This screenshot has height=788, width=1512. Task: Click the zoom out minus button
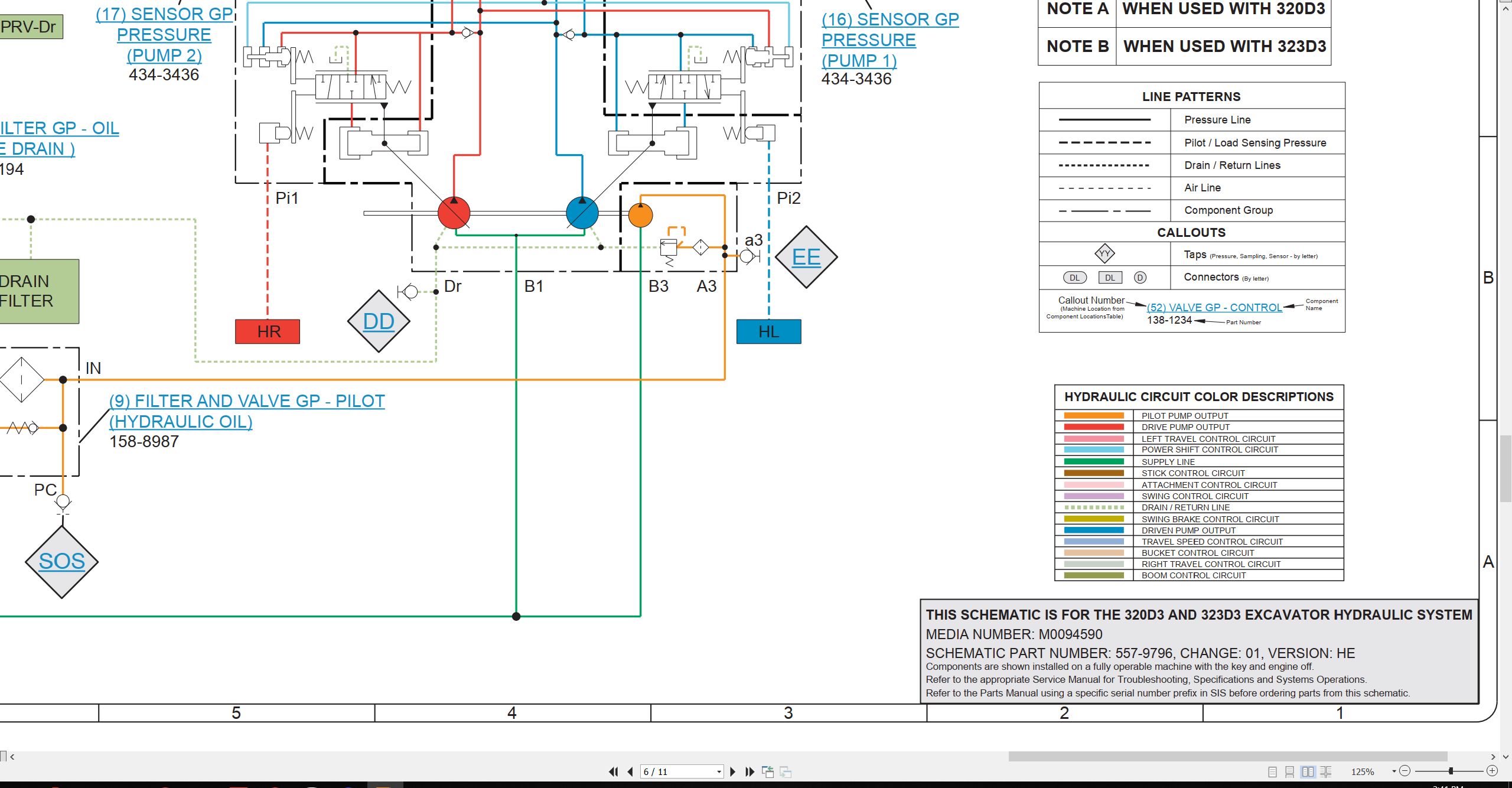pyautogui.click(x=1405, y=771)
